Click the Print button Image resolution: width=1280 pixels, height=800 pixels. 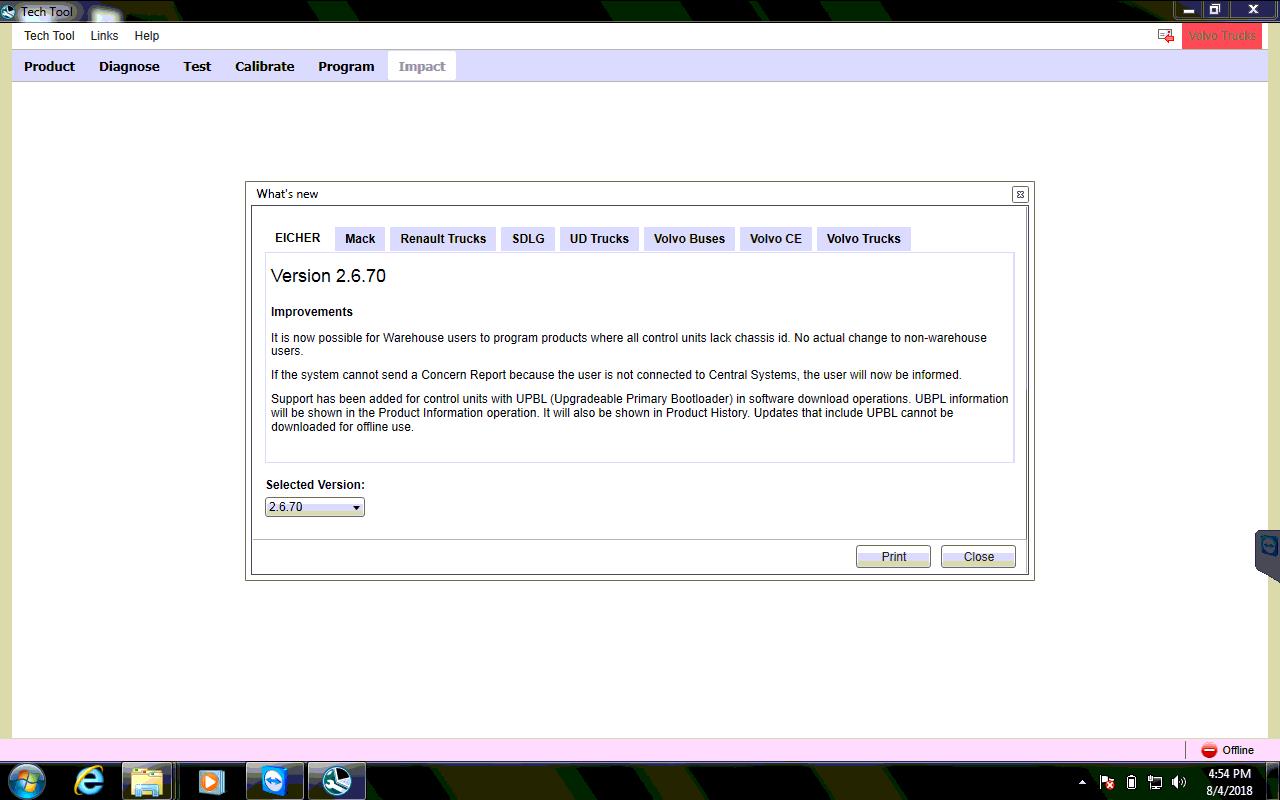(x=893, y=557)
